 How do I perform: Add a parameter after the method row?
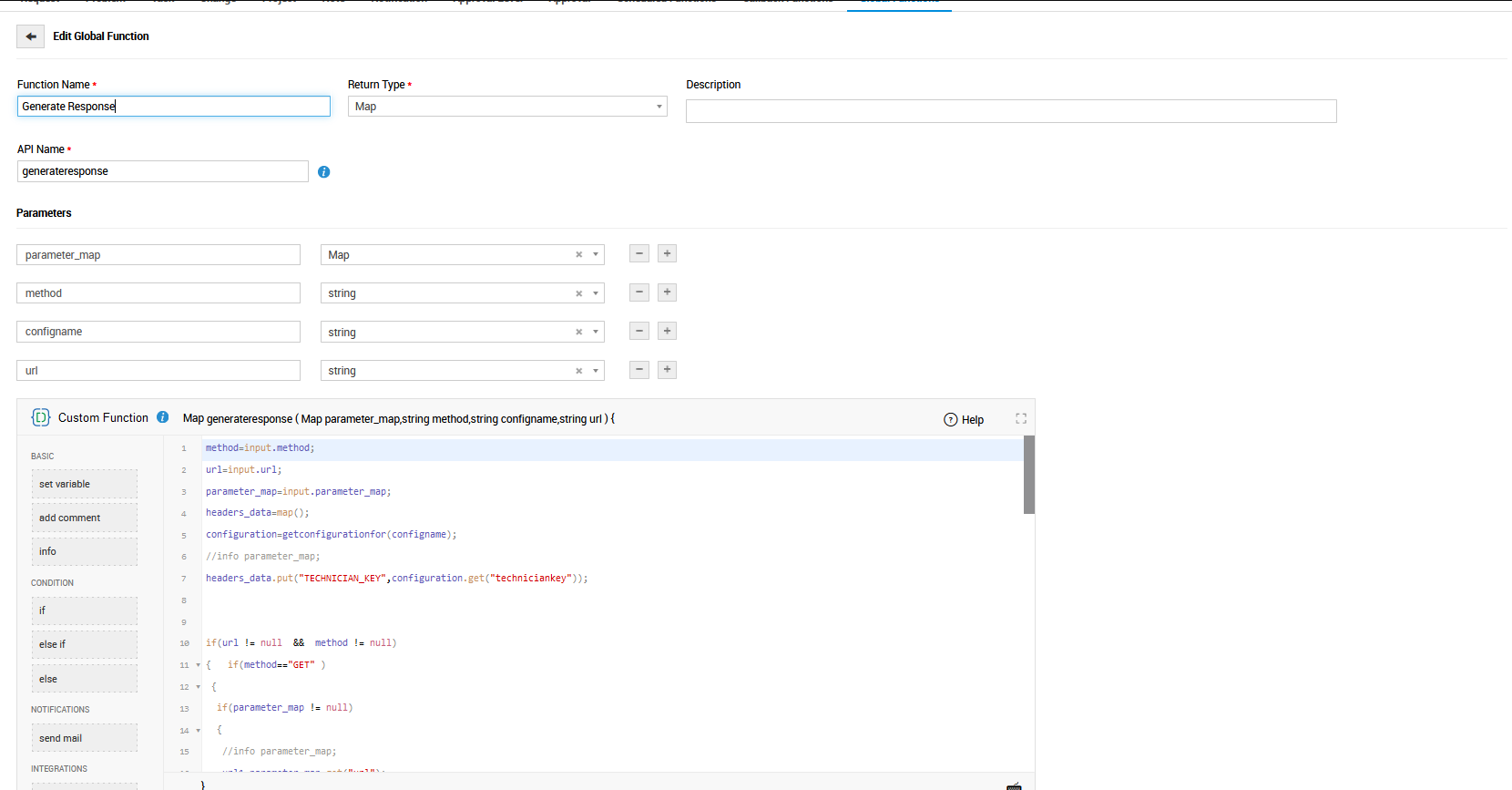point(667,292)
